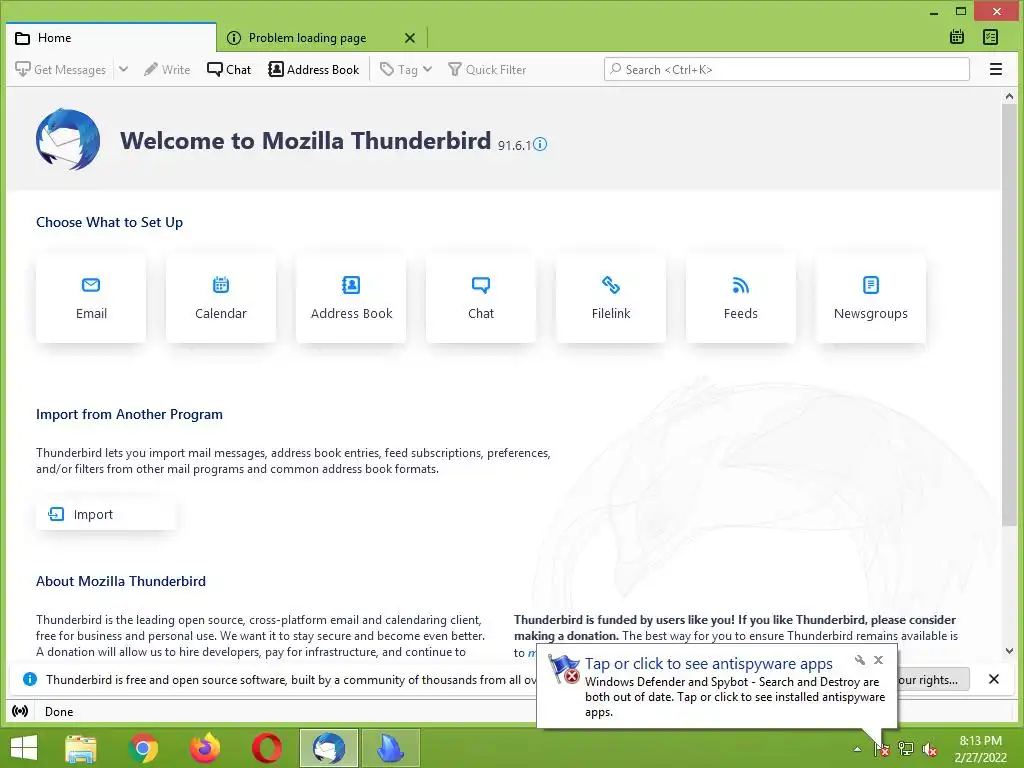Open antispyware notification settings wrench icon
The height and width of the screenshot is (768, 1024).
point(860,660)
